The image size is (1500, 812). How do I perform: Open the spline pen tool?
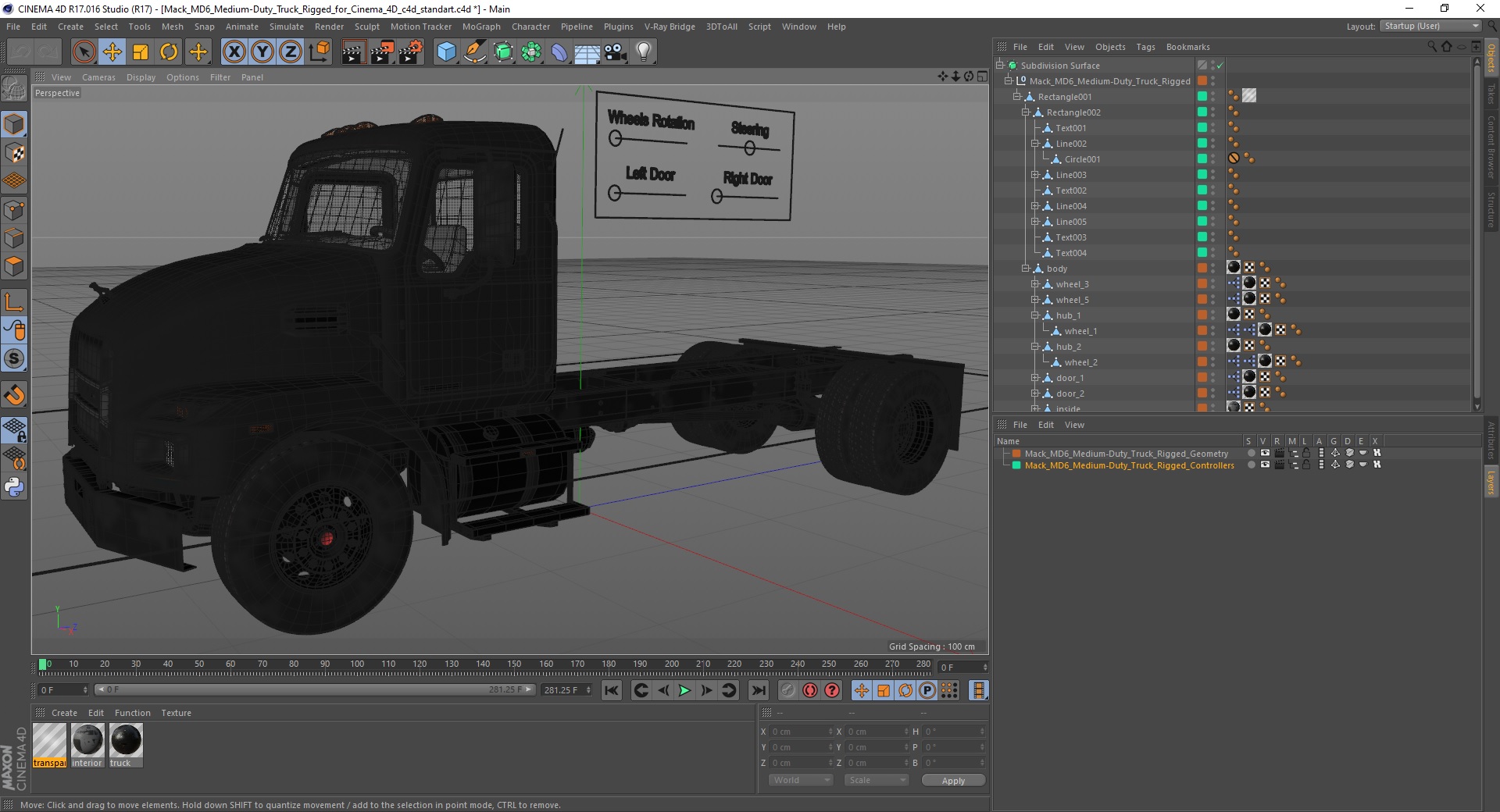tap(475, 52)
